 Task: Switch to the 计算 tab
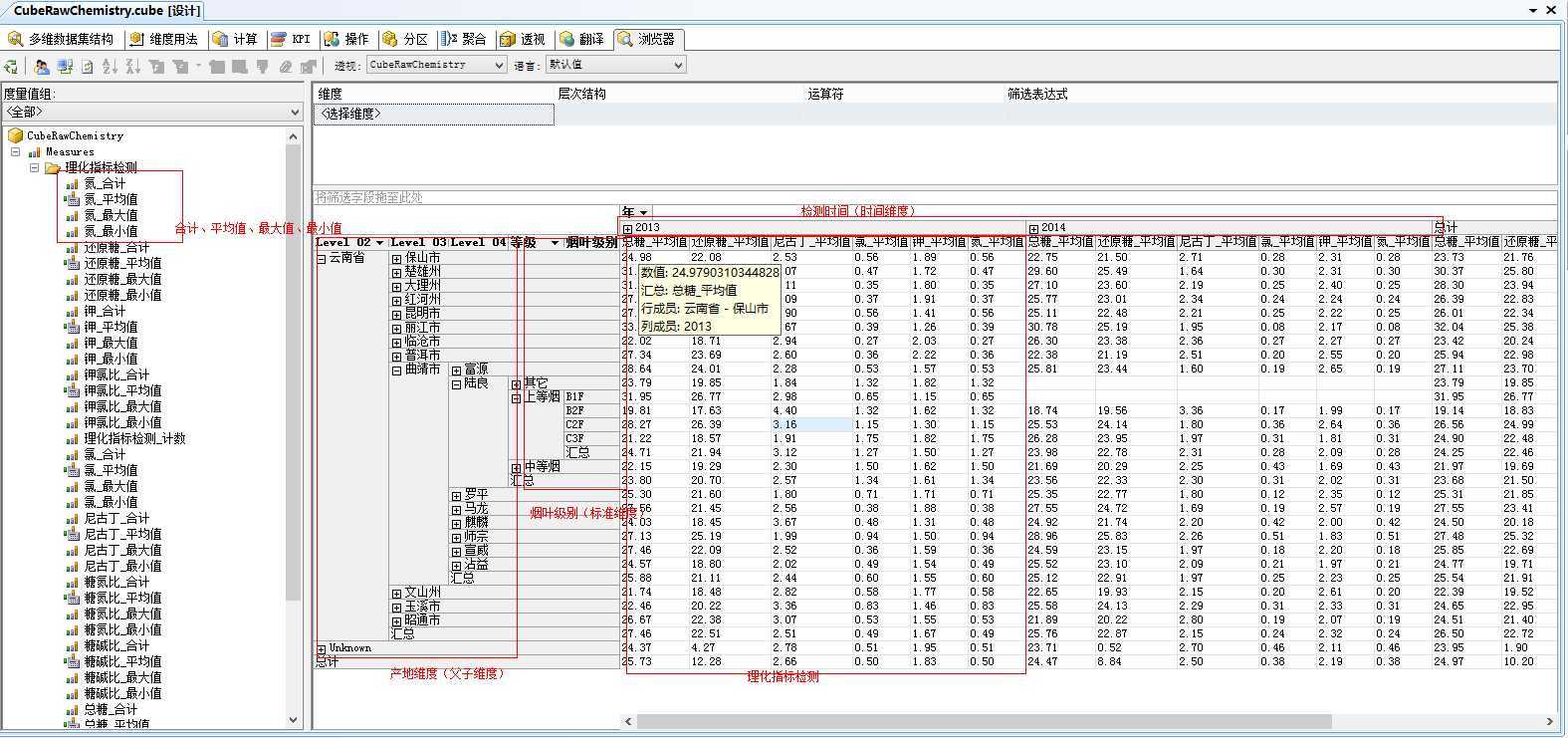[x=236, y=39]
